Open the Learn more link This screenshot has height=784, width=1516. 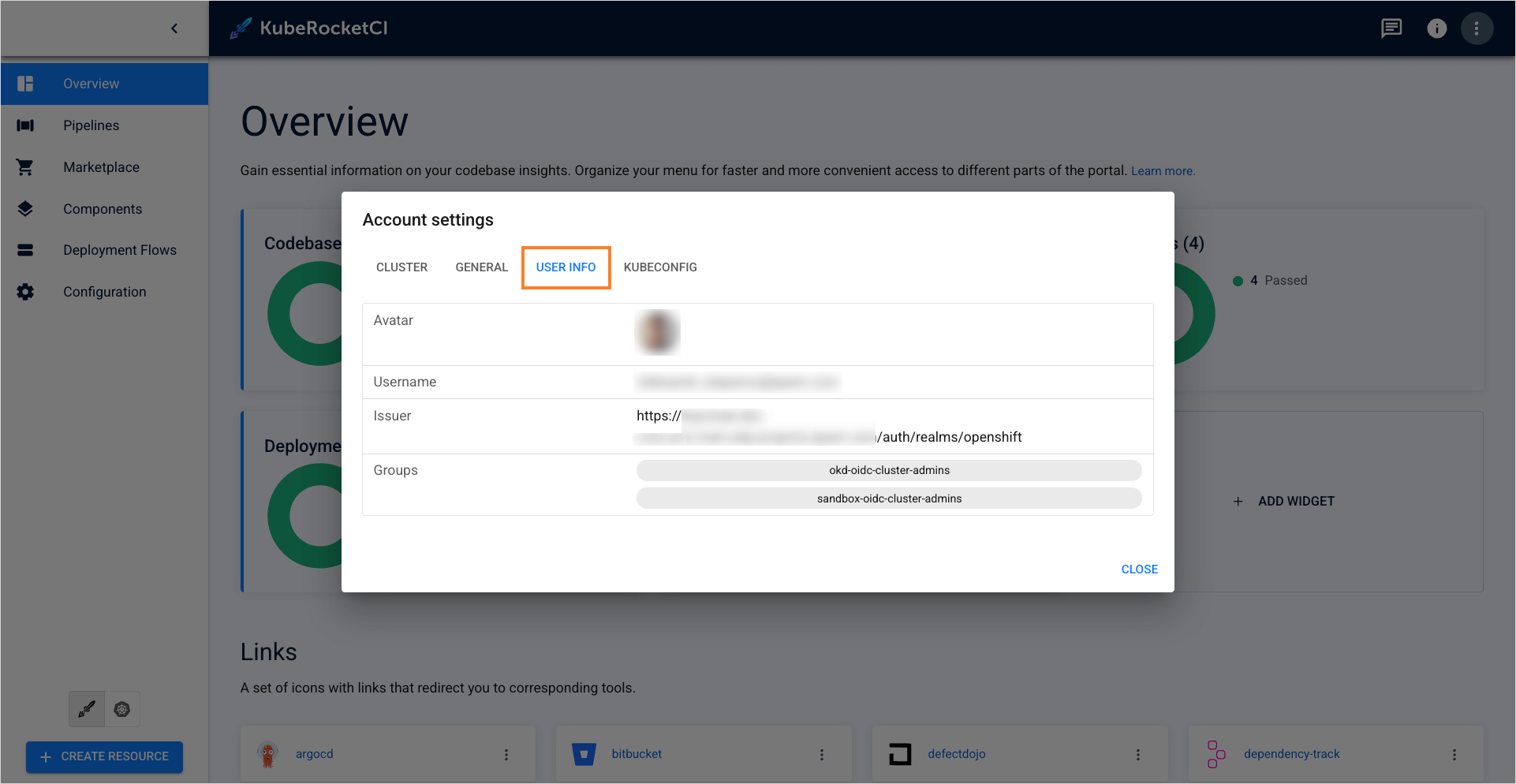pos(1163,170)
